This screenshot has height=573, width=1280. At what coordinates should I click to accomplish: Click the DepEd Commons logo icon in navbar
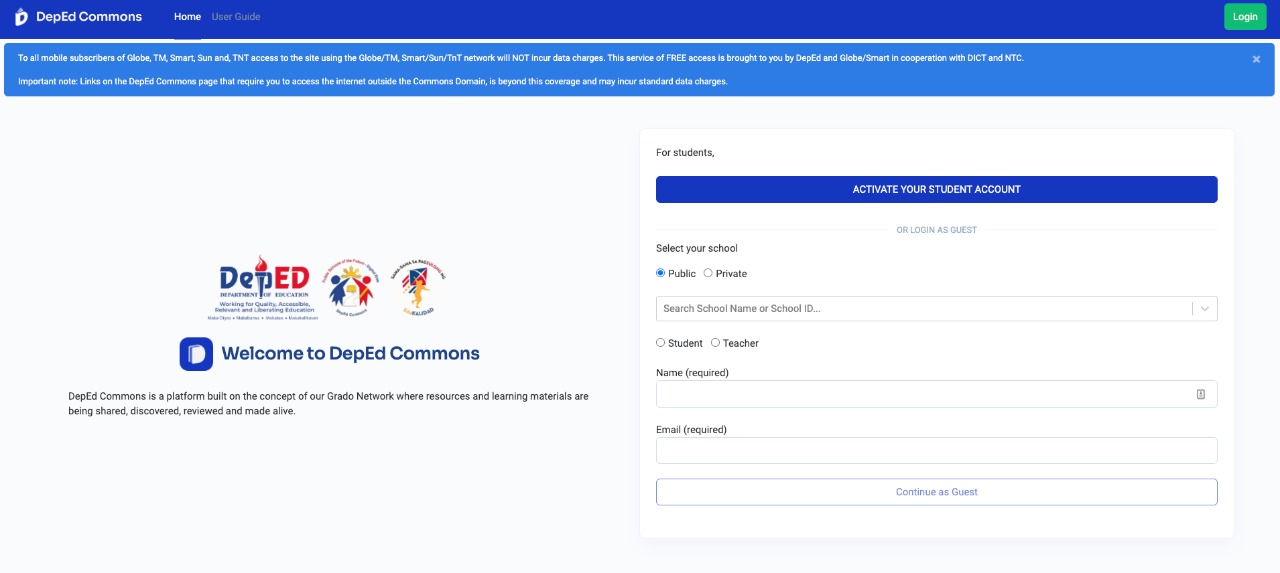[x=21, y=17]
